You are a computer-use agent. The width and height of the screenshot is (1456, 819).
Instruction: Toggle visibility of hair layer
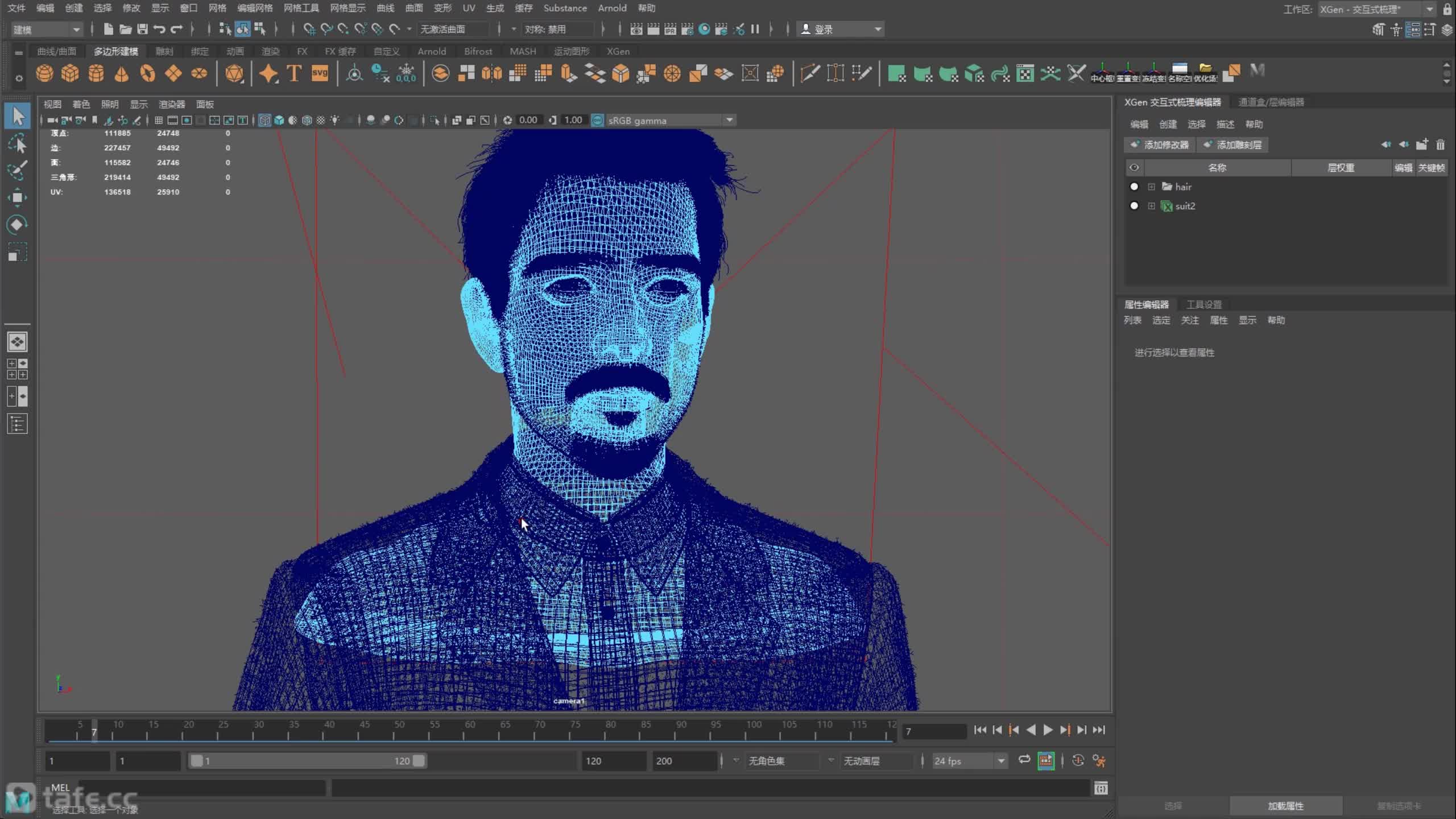[1134, 187]
